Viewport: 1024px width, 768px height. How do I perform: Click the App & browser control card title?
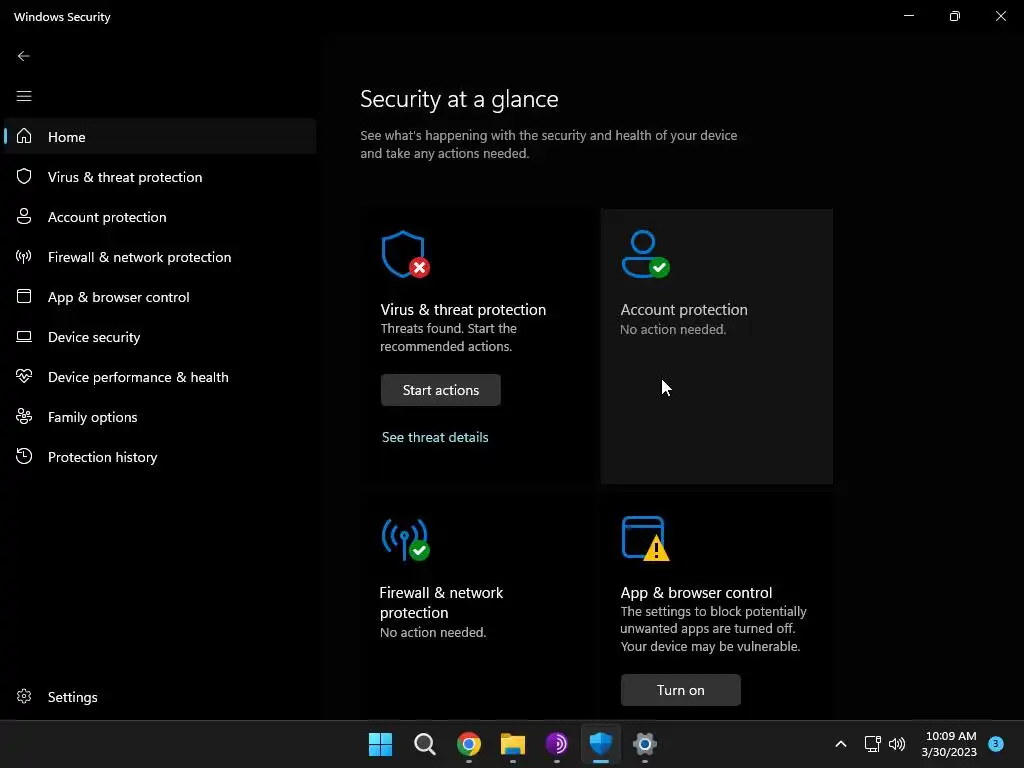(x=696, y=592)
